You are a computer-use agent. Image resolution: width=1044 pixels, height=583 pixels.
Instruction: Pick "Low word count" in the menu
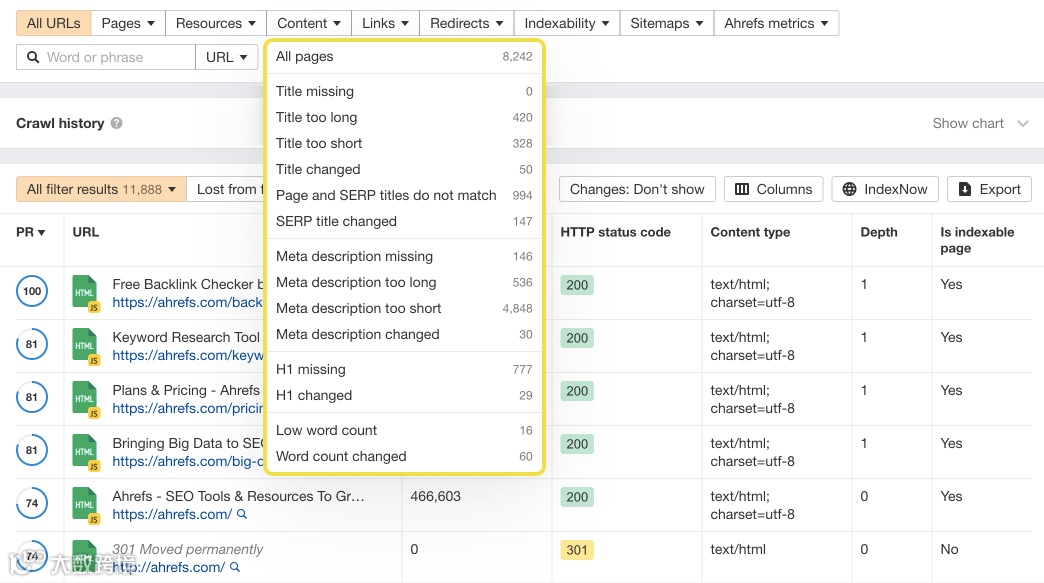pos(326,430)
